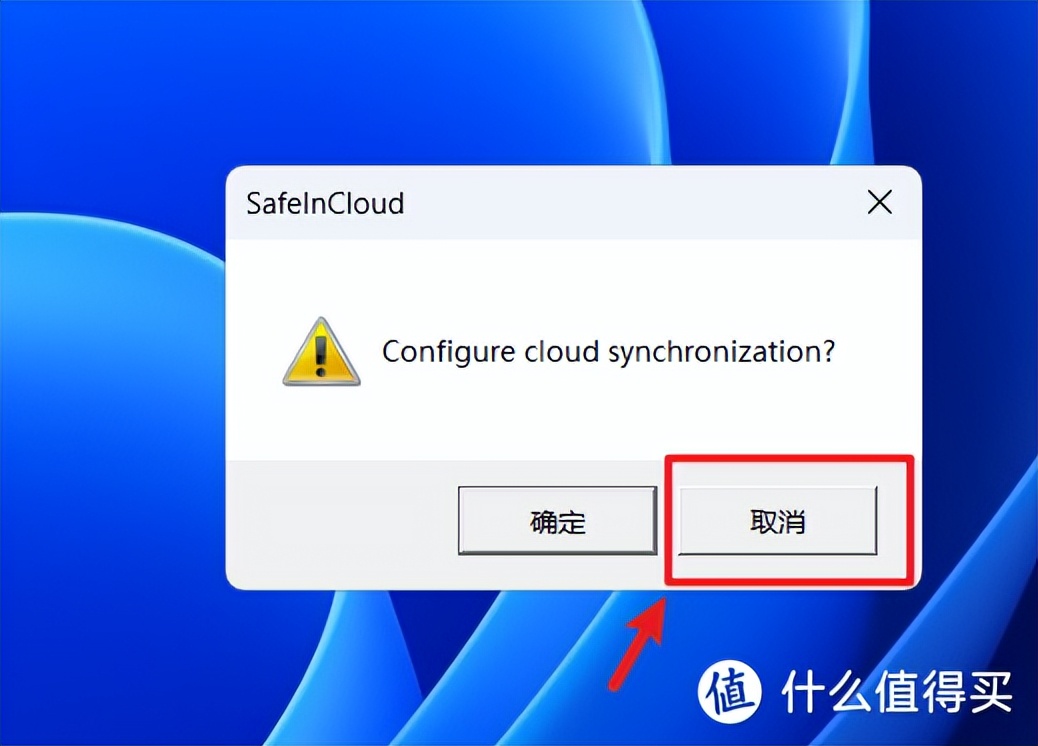Click the round 值 logo watermark
This screenshot has width=1038, height=746.
730,692
